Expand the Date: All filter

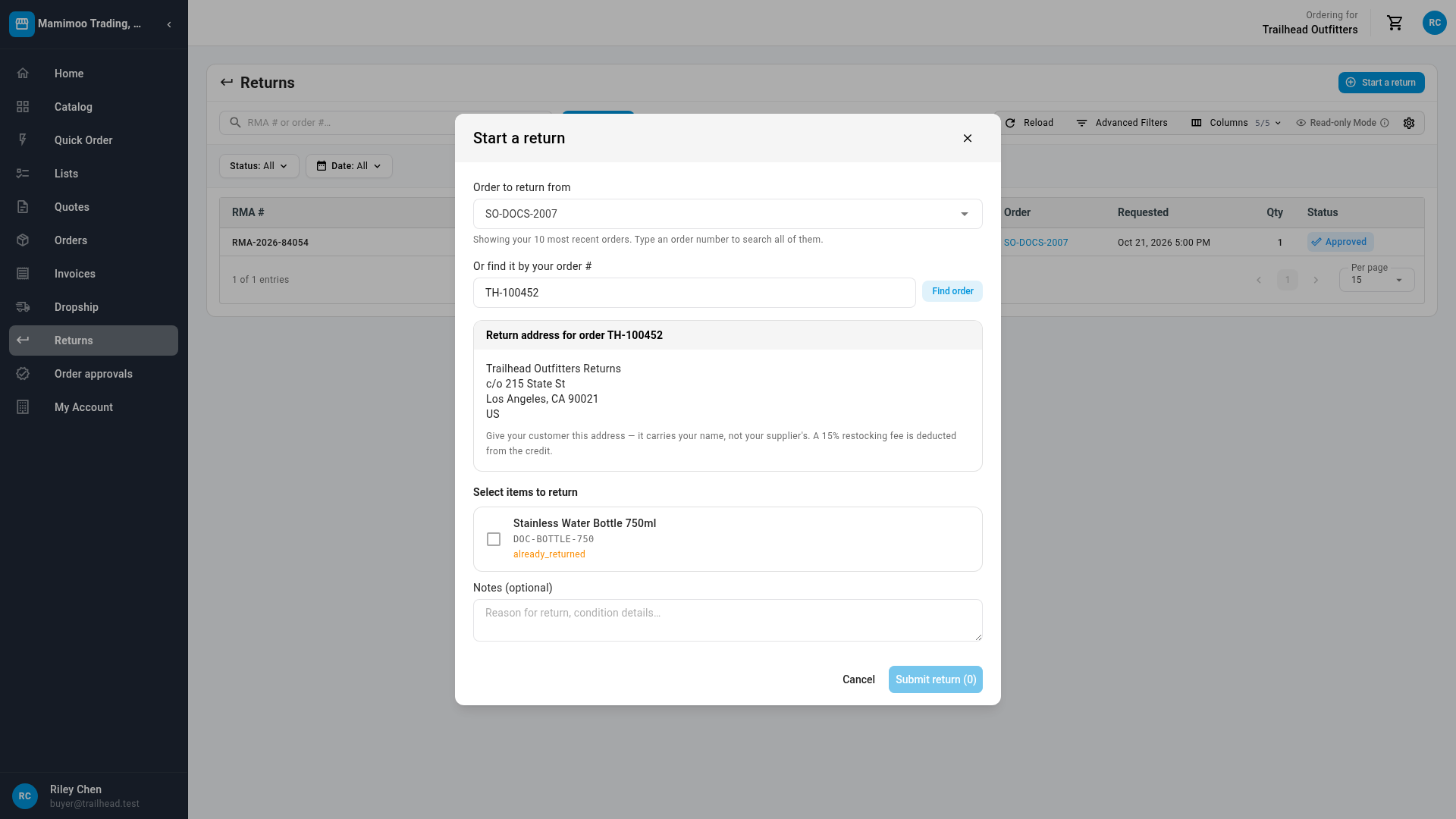[349, 166]
